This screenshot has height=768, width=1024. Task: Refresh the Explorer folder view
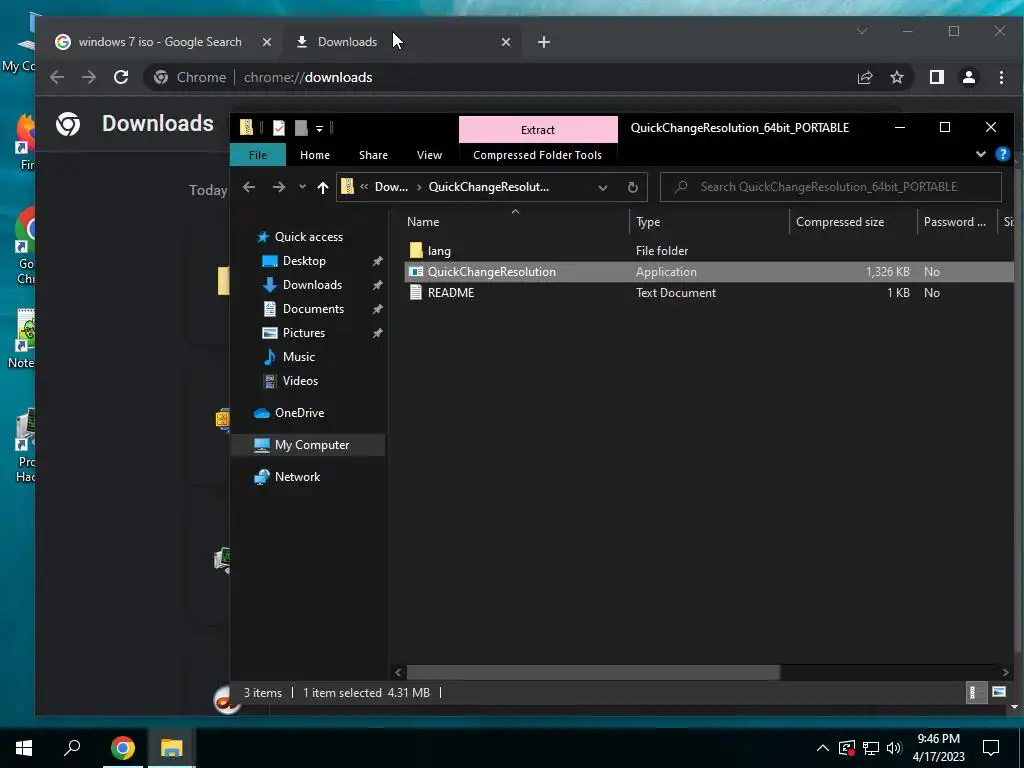point(632,187)
